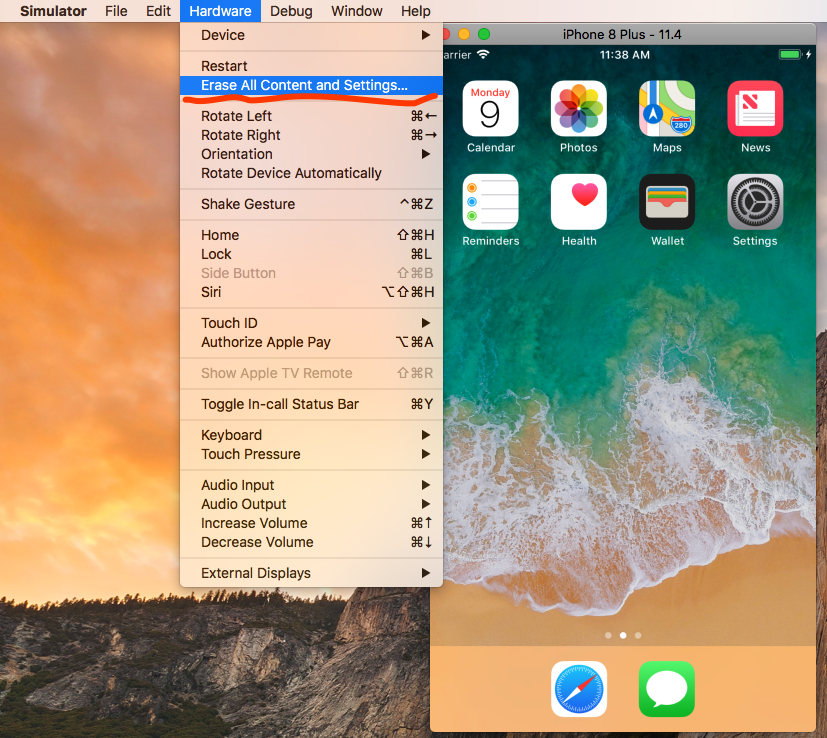The width and height of the screenshot is (827, 738).
Task: Choose Rotate Left
Action: [x=311, y=116]
